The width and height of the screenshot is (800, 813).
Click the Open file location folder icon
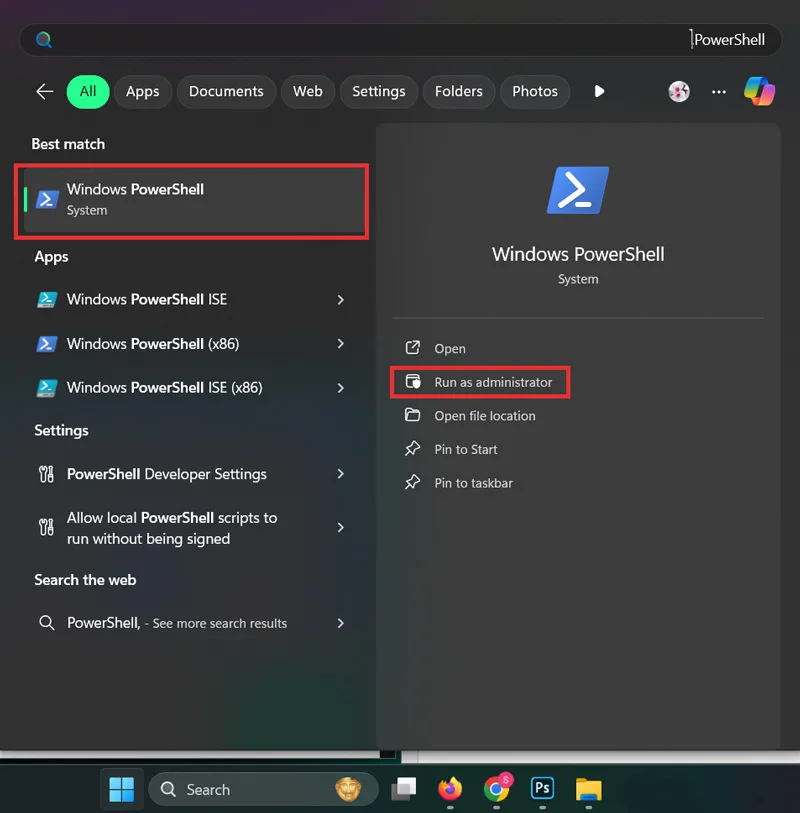[413, 415]
